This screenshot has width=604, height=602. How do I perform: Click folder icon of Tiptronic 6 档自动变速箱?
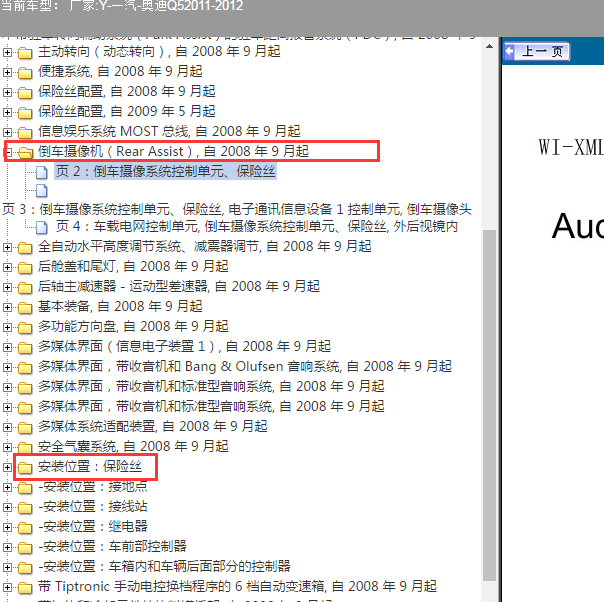tap(25, 588)
